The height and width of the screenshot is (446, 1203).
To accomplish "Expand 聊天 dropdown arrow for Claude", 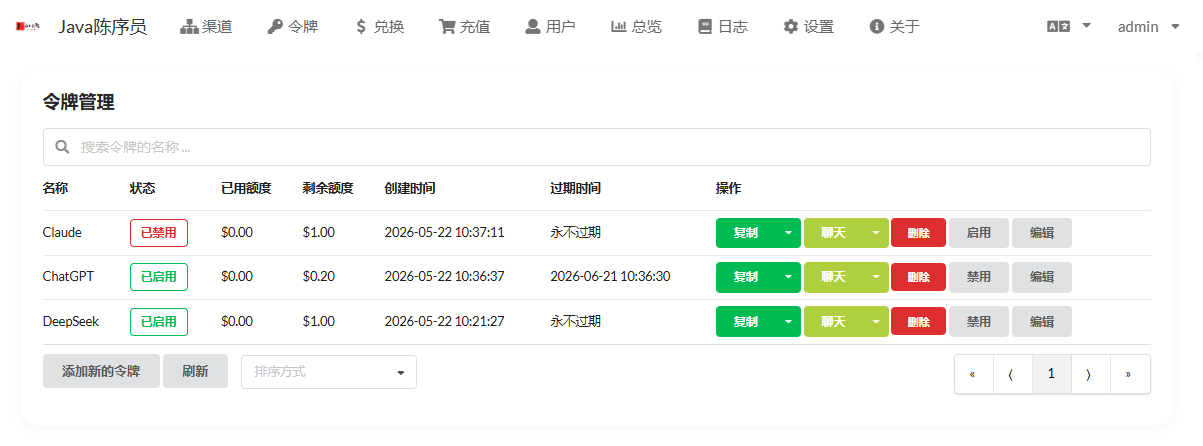I will pos(876,233).
